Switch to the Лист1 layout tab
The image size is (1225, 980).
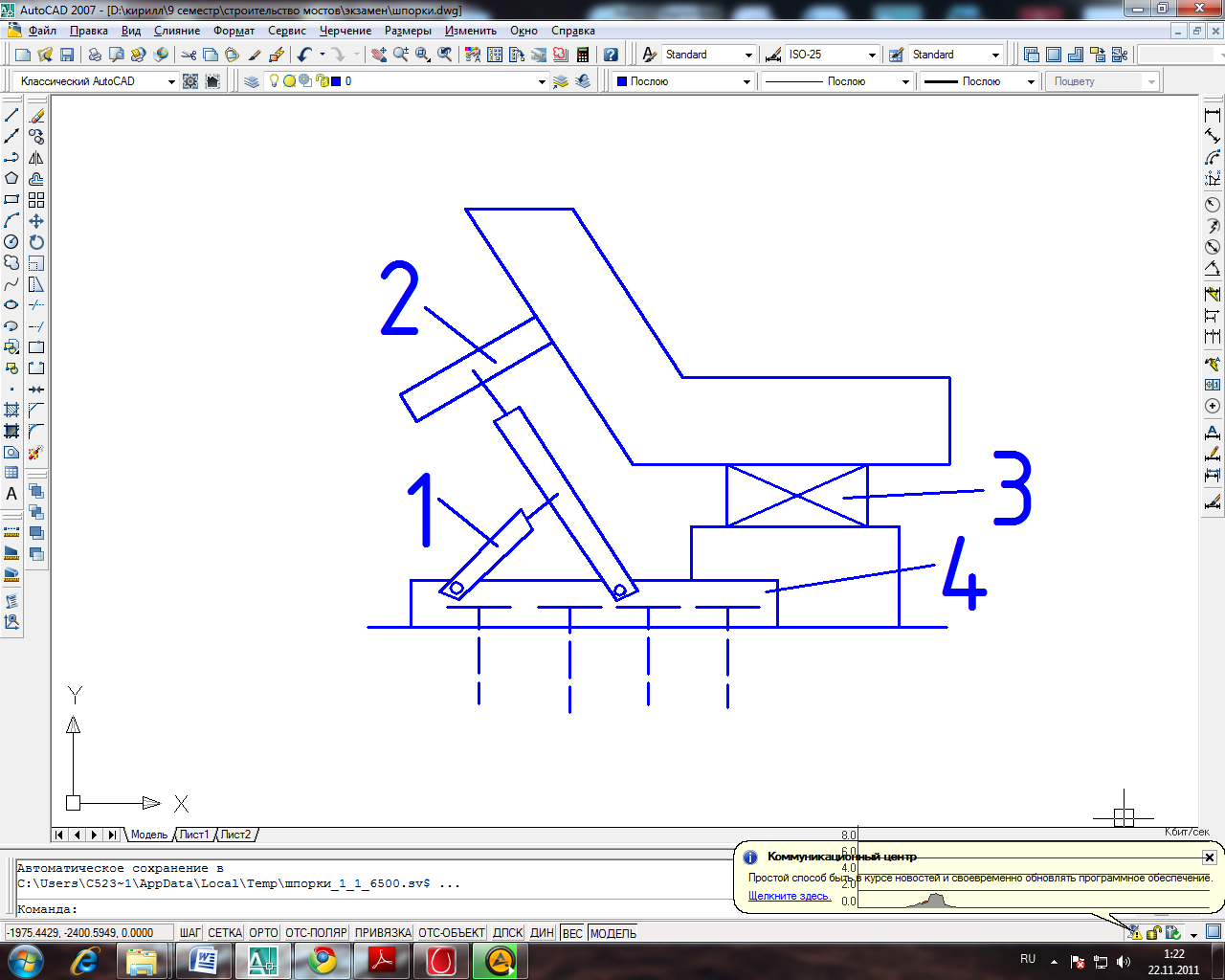click(194, 835)
